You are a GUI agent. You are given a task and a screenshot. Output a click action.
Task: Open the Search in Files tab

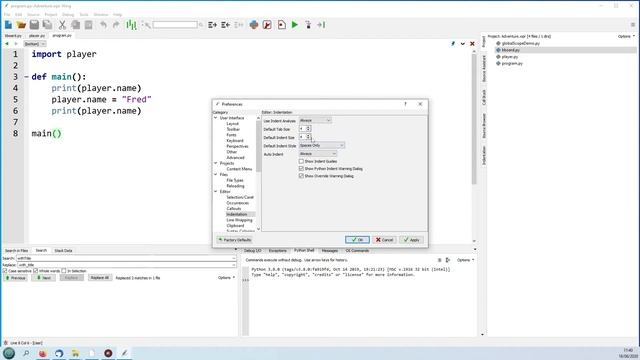click(16, 251)
